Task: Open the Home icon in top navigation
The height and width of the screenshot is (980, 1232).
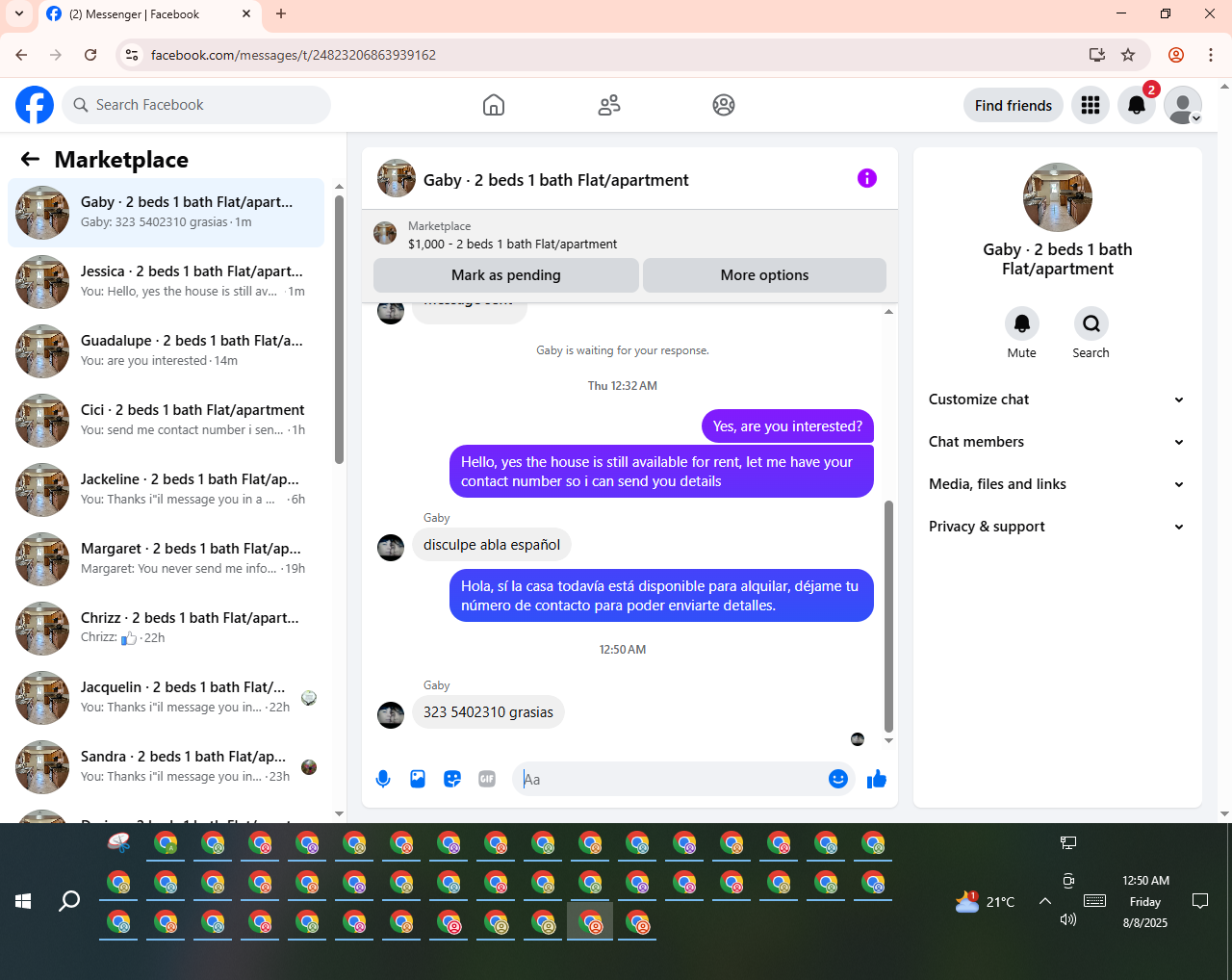Action: click(494, 105)
